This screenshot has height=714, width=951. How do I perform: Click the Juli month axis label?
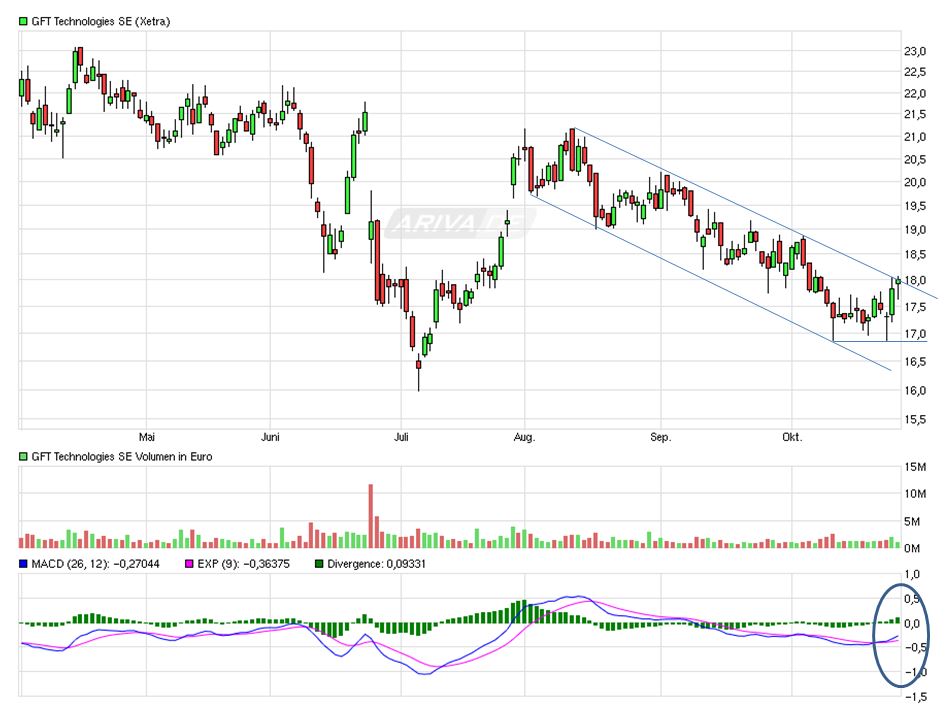point(401,437)
